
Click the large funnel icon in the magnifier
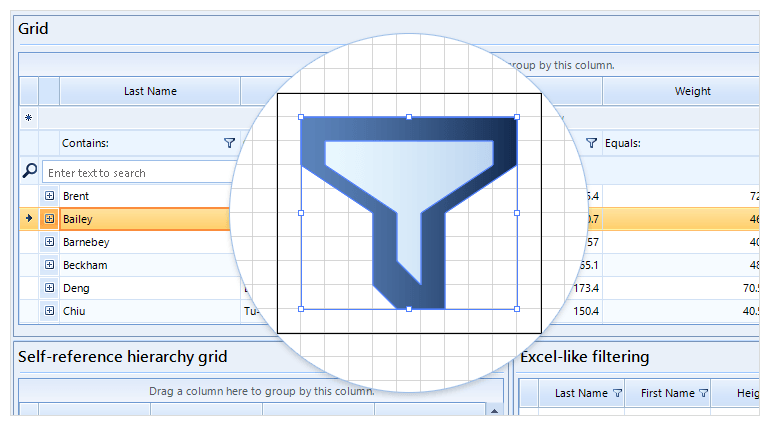pyautogui.click(x=409, y=213)
